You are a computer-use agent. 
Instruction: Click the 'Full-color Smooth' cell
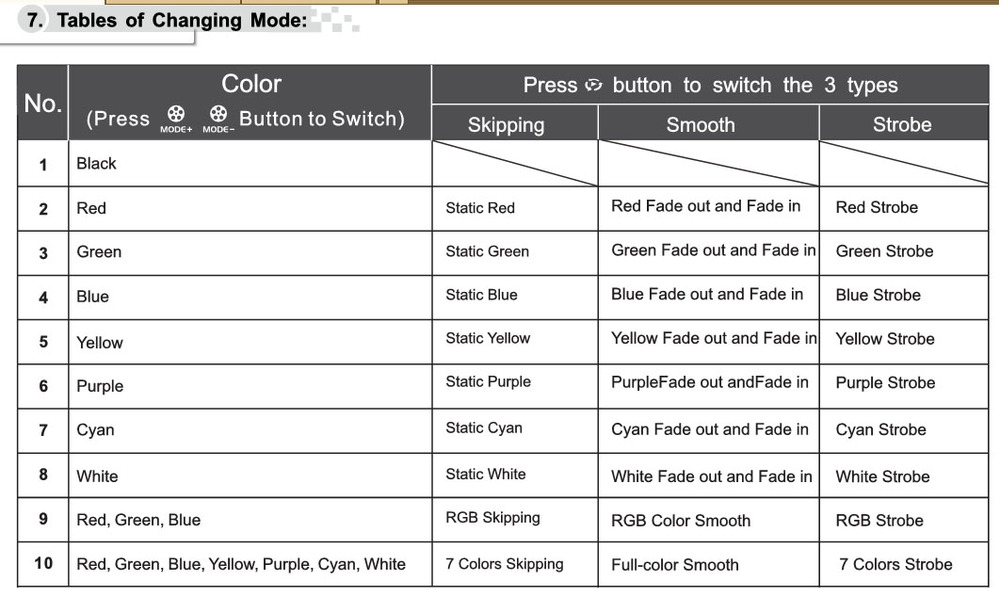click(708, 564)
